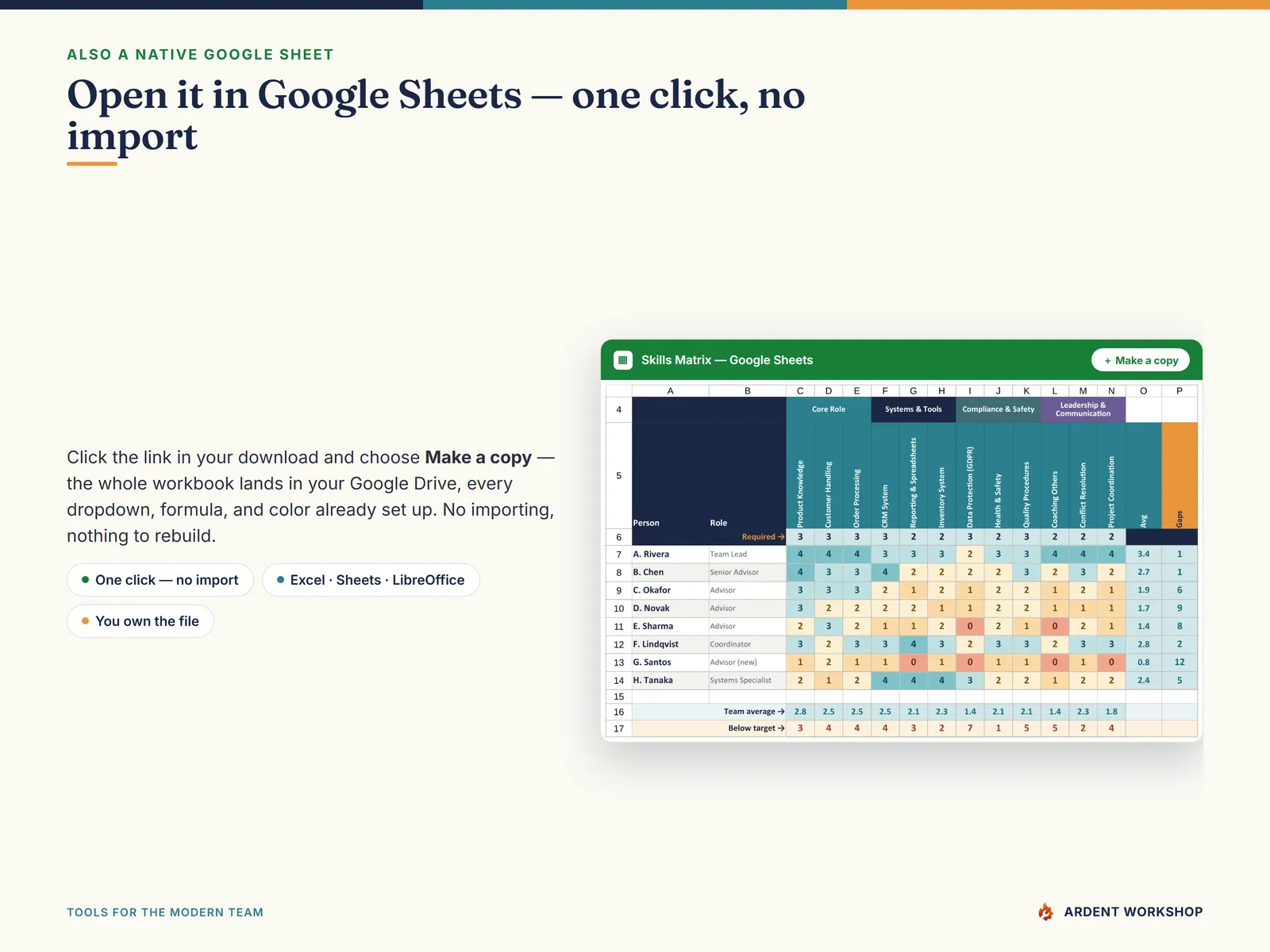Click the 'Below target →' label
1270x952 pixels.
[756, 728]
